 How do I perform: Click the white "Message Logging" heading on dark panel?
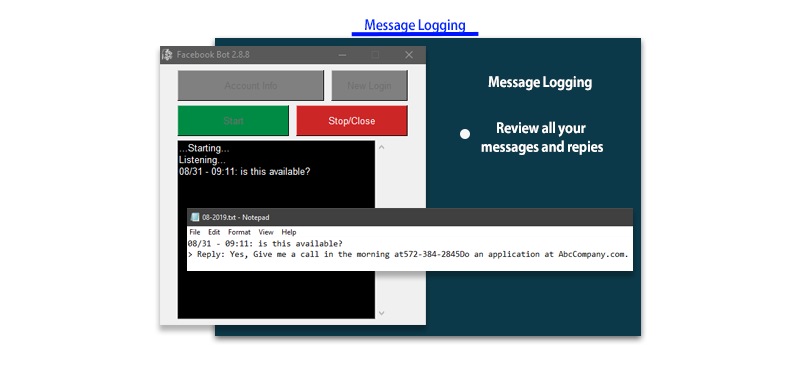pyautogui.click(x=540, y=82)
